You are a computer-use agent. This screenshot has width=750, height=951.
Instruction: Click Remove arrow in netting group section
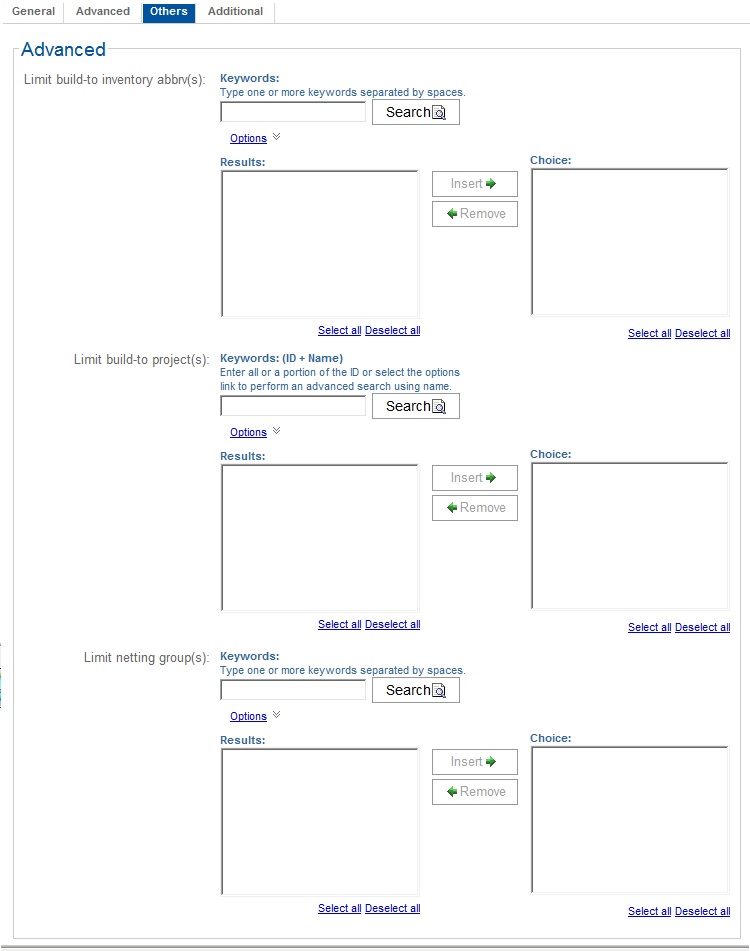474,792
